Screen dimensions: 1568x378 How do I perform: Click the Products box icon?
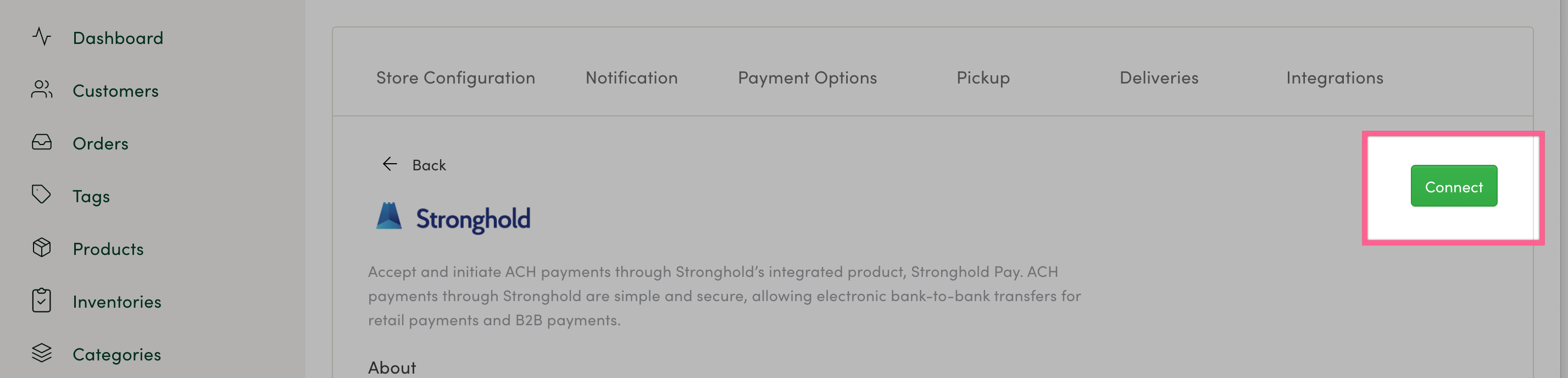pyautogui.click(x=41, y=248)
